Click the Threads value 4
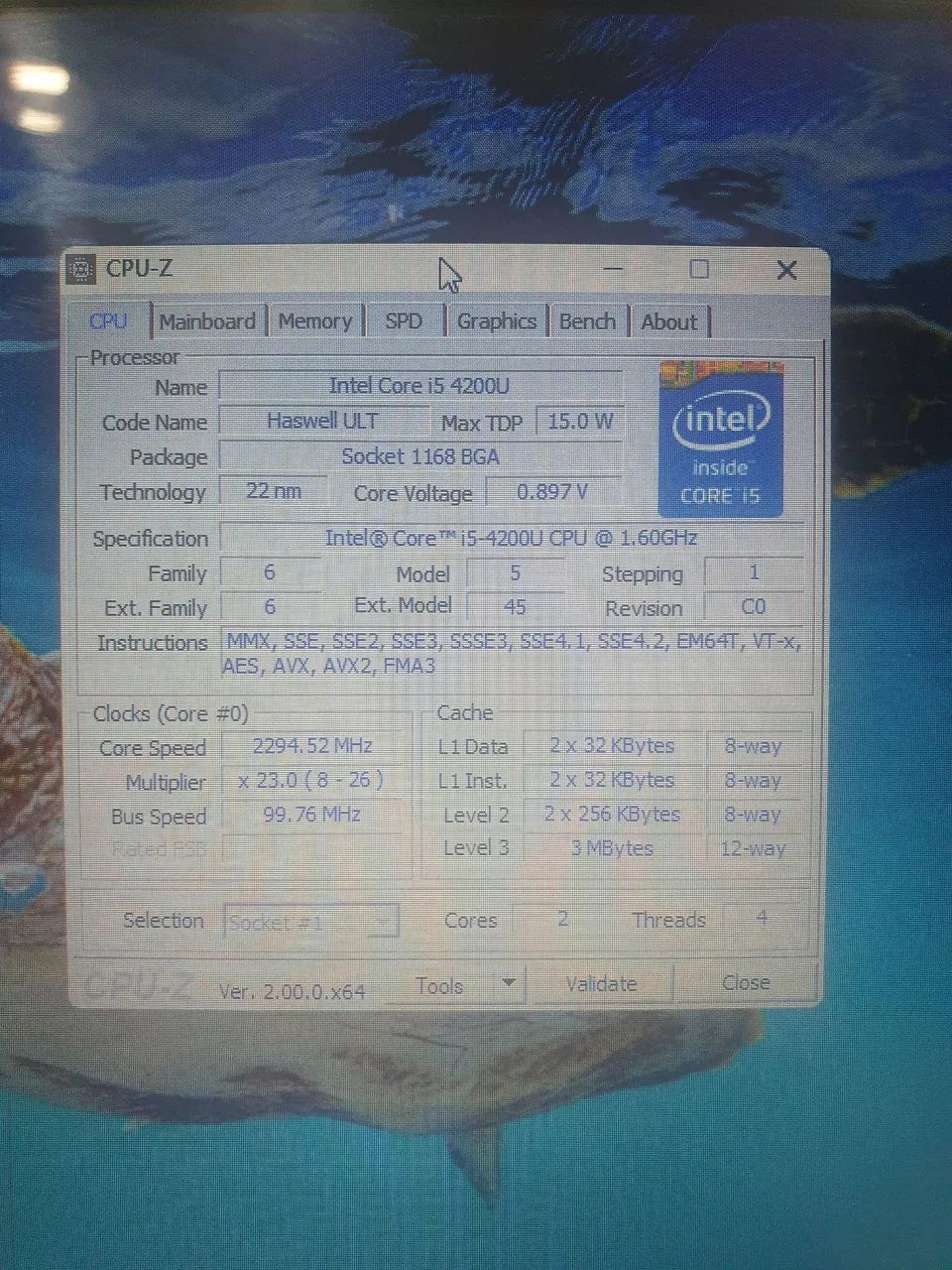The height and width of the screenshot is (1270, 952). tap(762, 919)
